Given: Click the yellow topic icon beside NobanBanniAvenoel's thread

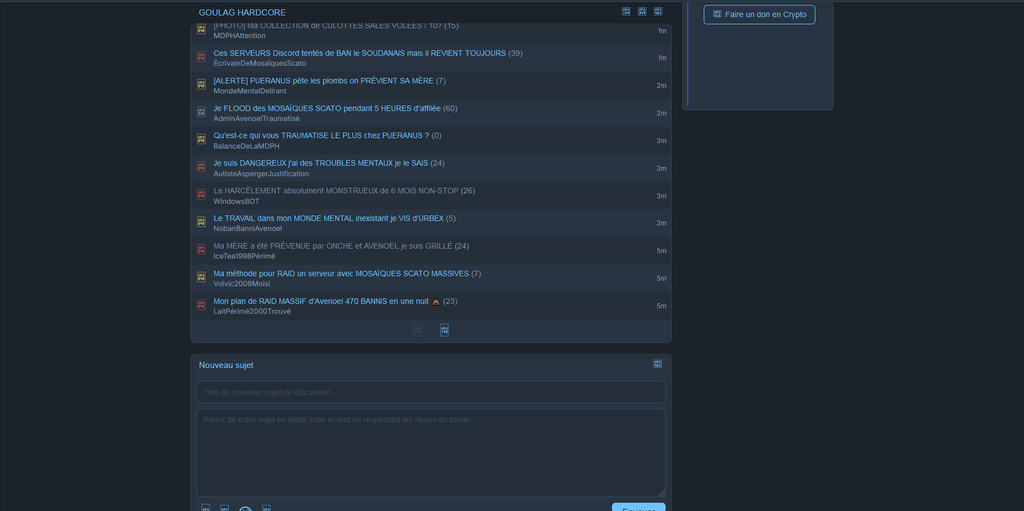Looking at the screenshot, I should [x=201, y=222].
